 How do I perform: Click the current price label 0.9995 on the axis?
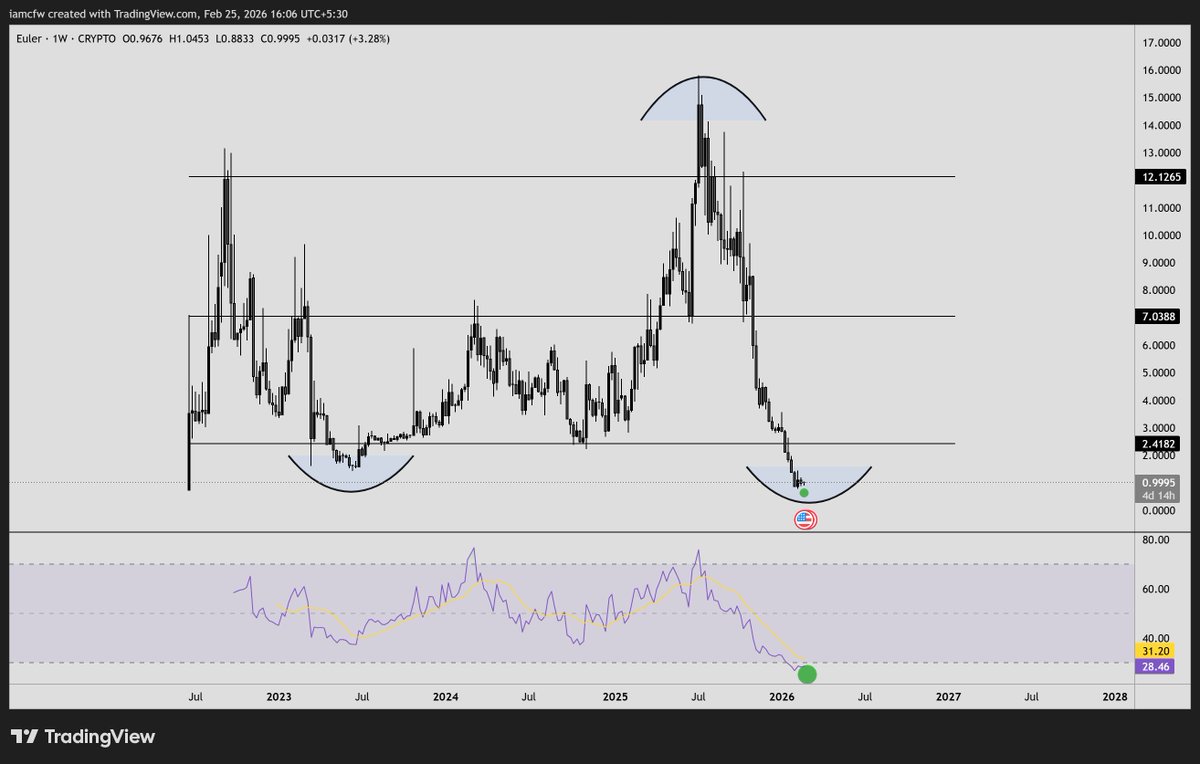click(x=1160, y=482)
